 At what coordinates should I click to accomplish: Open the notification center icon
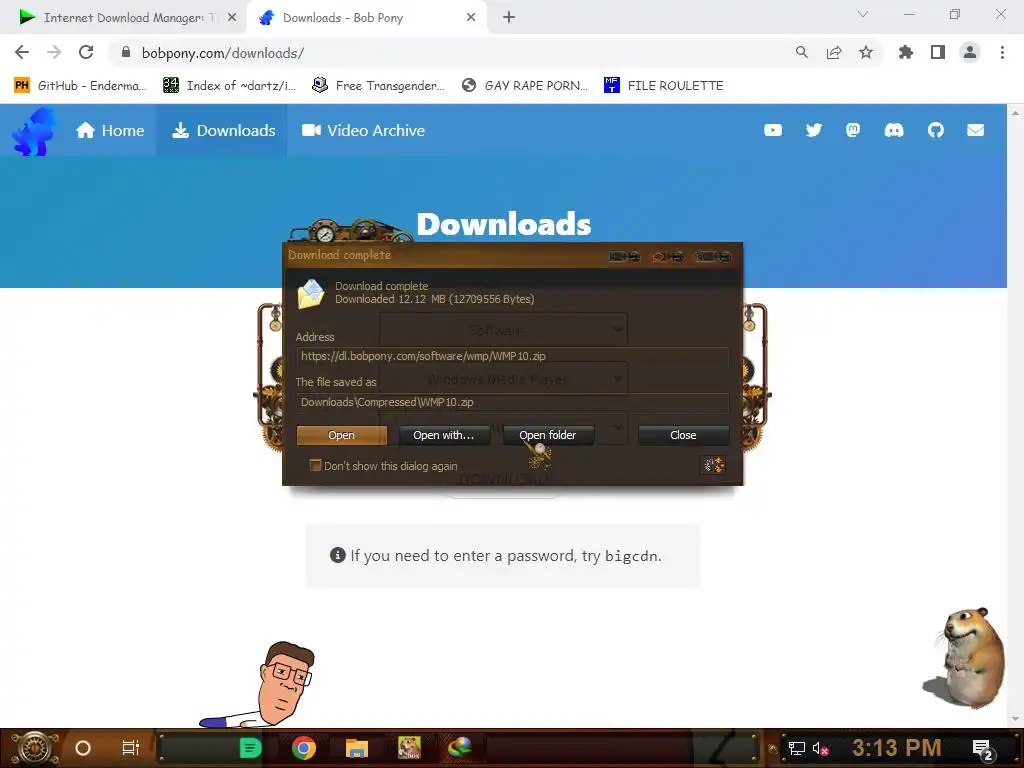982,749
